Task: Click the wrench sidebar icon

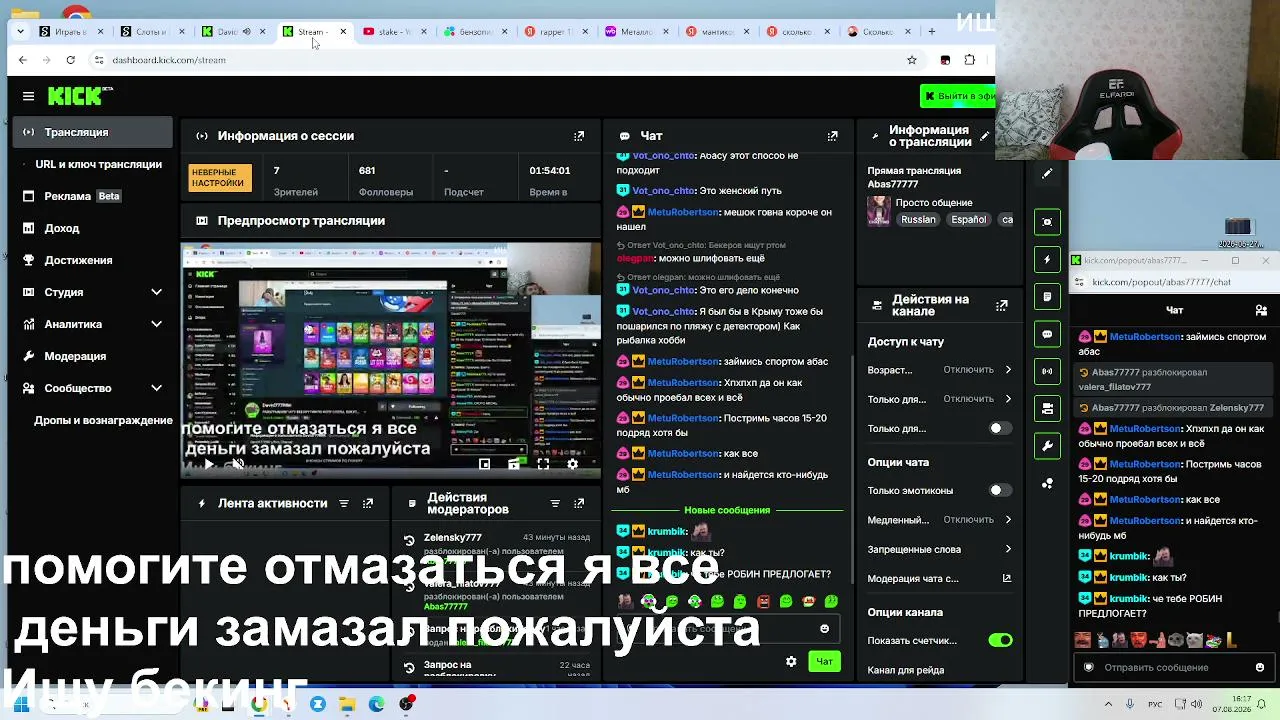Action: pyautogui.click(x=1047, y=446)
